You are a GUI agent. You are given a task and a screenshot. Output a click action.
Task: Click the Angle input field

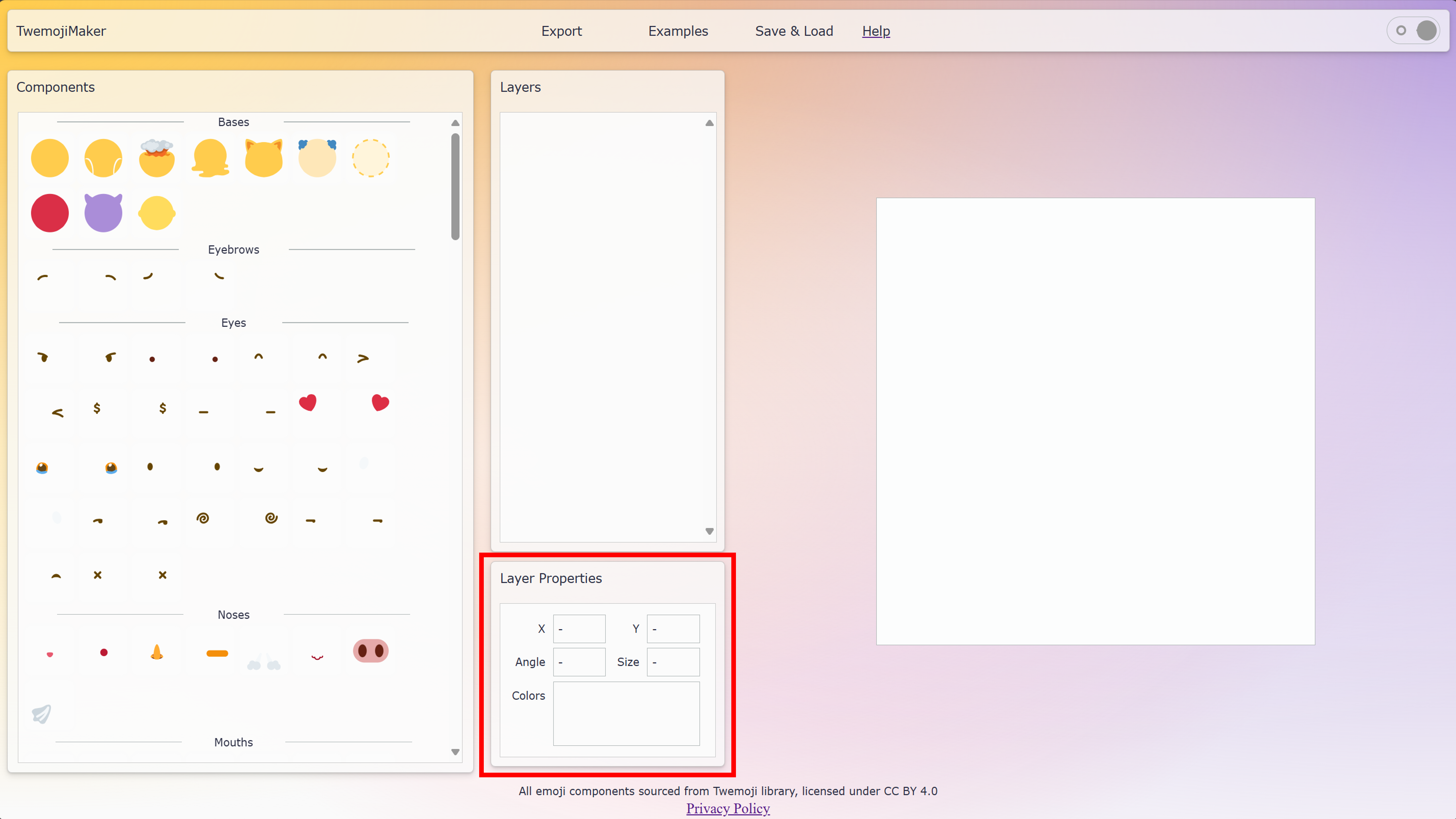(x=579, y=662)
